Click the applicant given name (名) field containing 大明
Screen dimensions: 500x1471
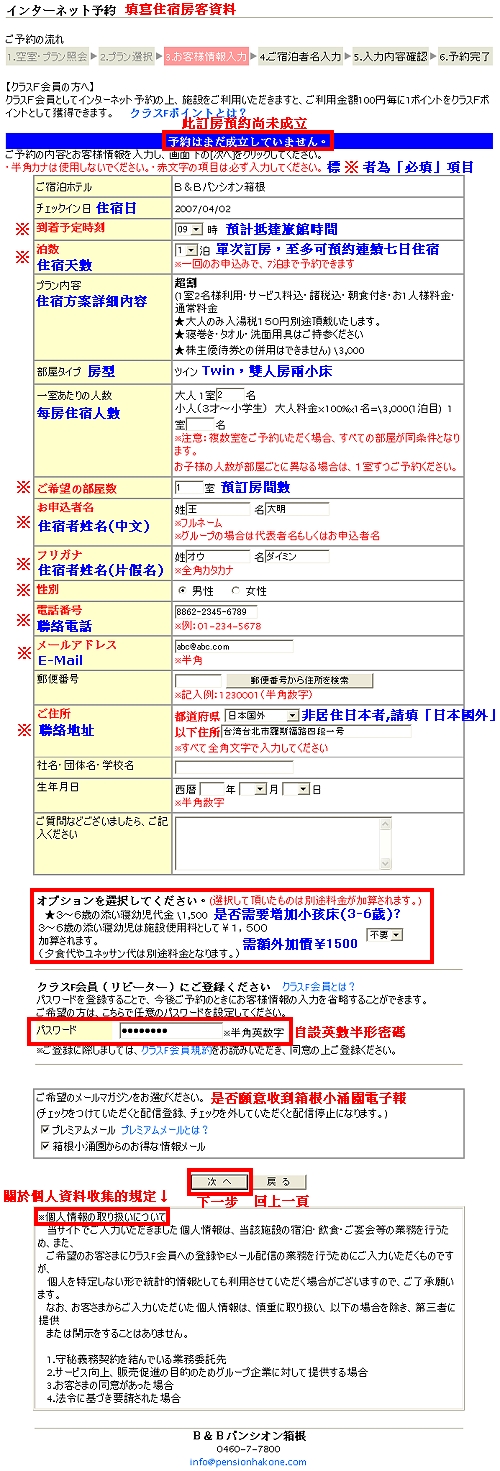tap(296, 509)
